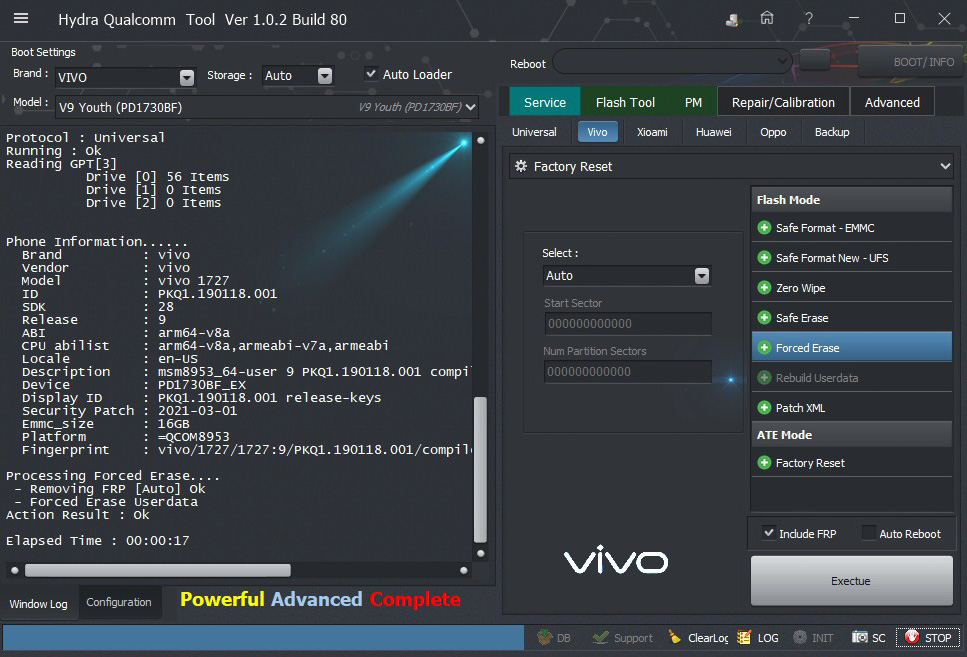Disable the Auto Loader checkbox
The width and height of the screenshot is (967, 657).
point(372,74)
